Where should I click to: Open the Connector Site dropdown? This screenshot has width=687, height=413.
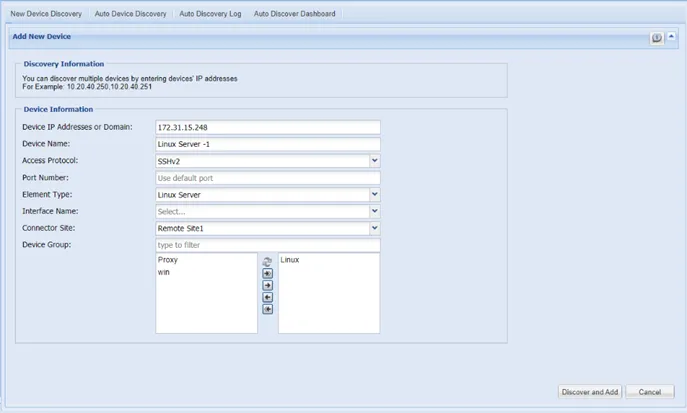pos(375,228)
